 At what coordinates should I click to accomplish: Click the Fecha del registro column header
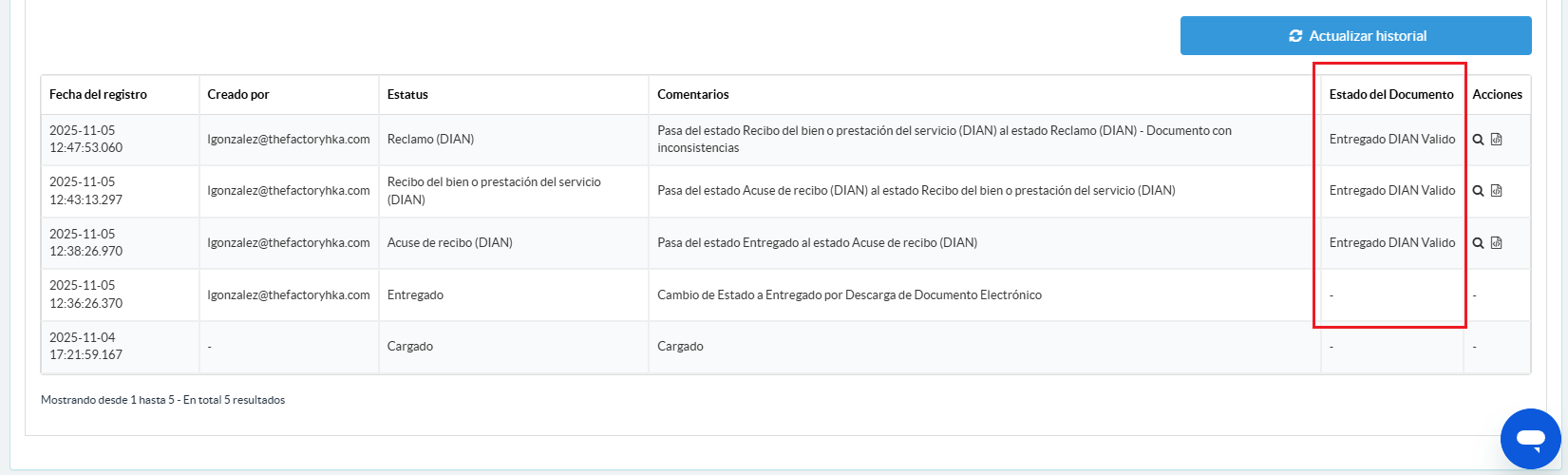point(98,94)
